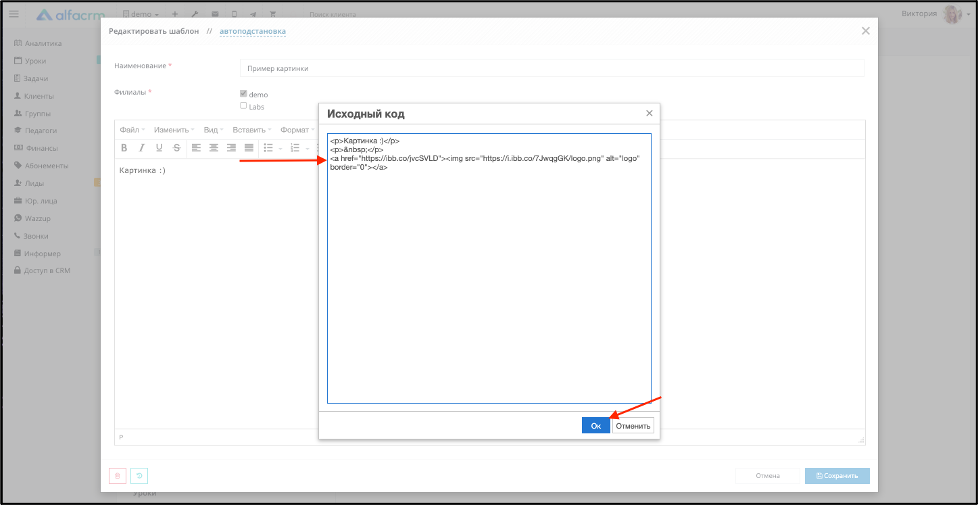
Task: Open Уроки in the sidebar
Action: (30, 61)
